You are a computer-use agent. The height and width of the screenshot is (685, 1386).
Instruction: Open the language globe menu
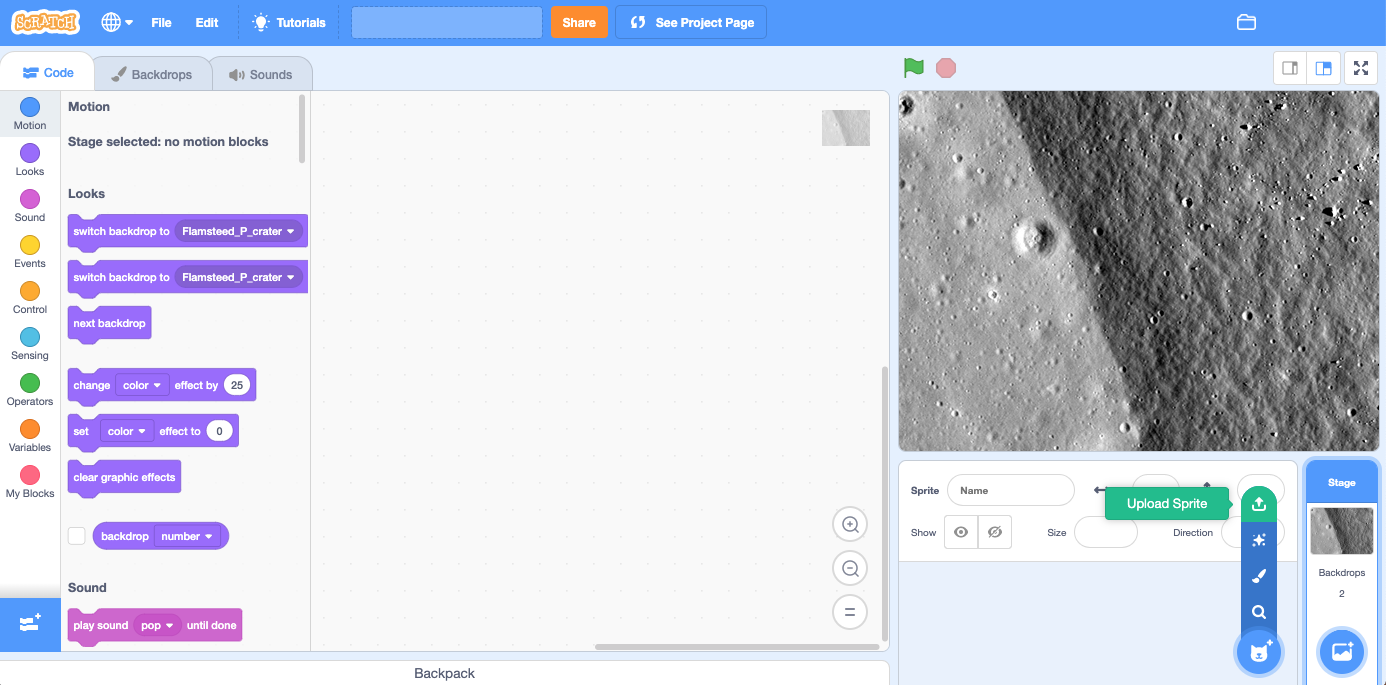coord(117,22)
